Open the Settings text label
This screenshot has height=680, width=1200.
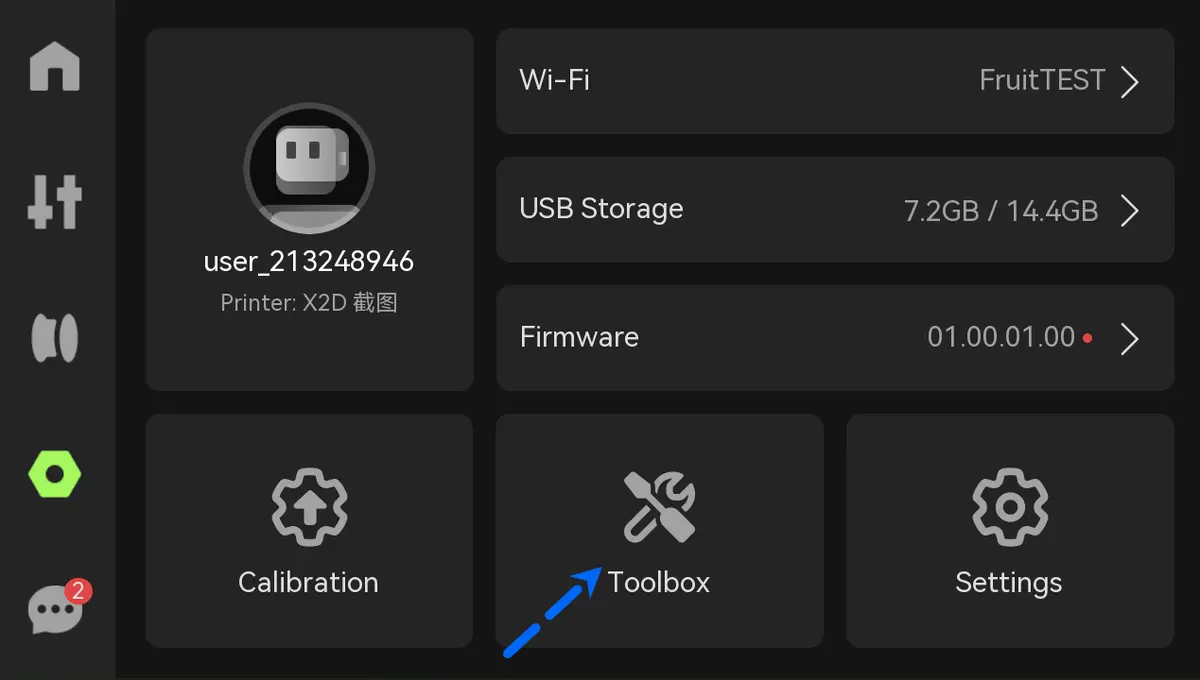(1008, 582)
